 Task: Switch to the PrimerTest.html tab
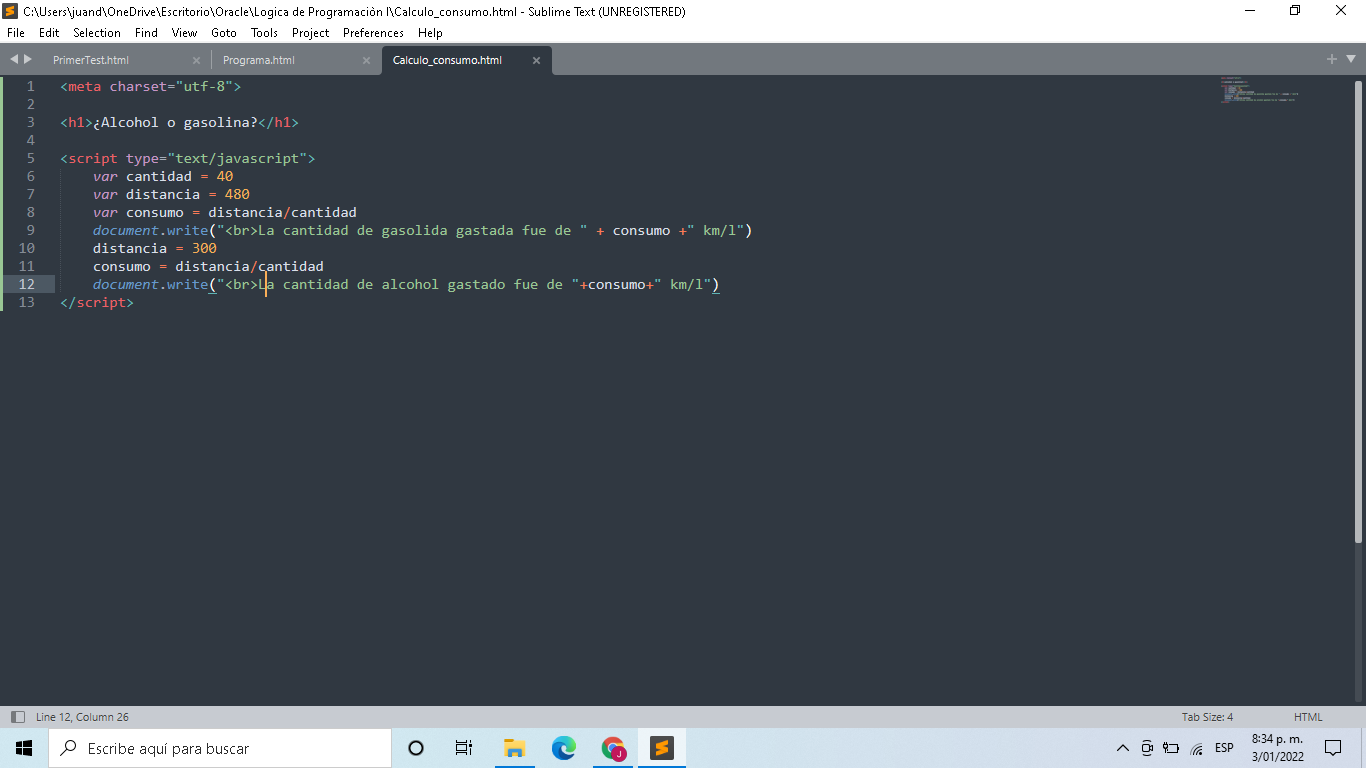coord(91,60)
